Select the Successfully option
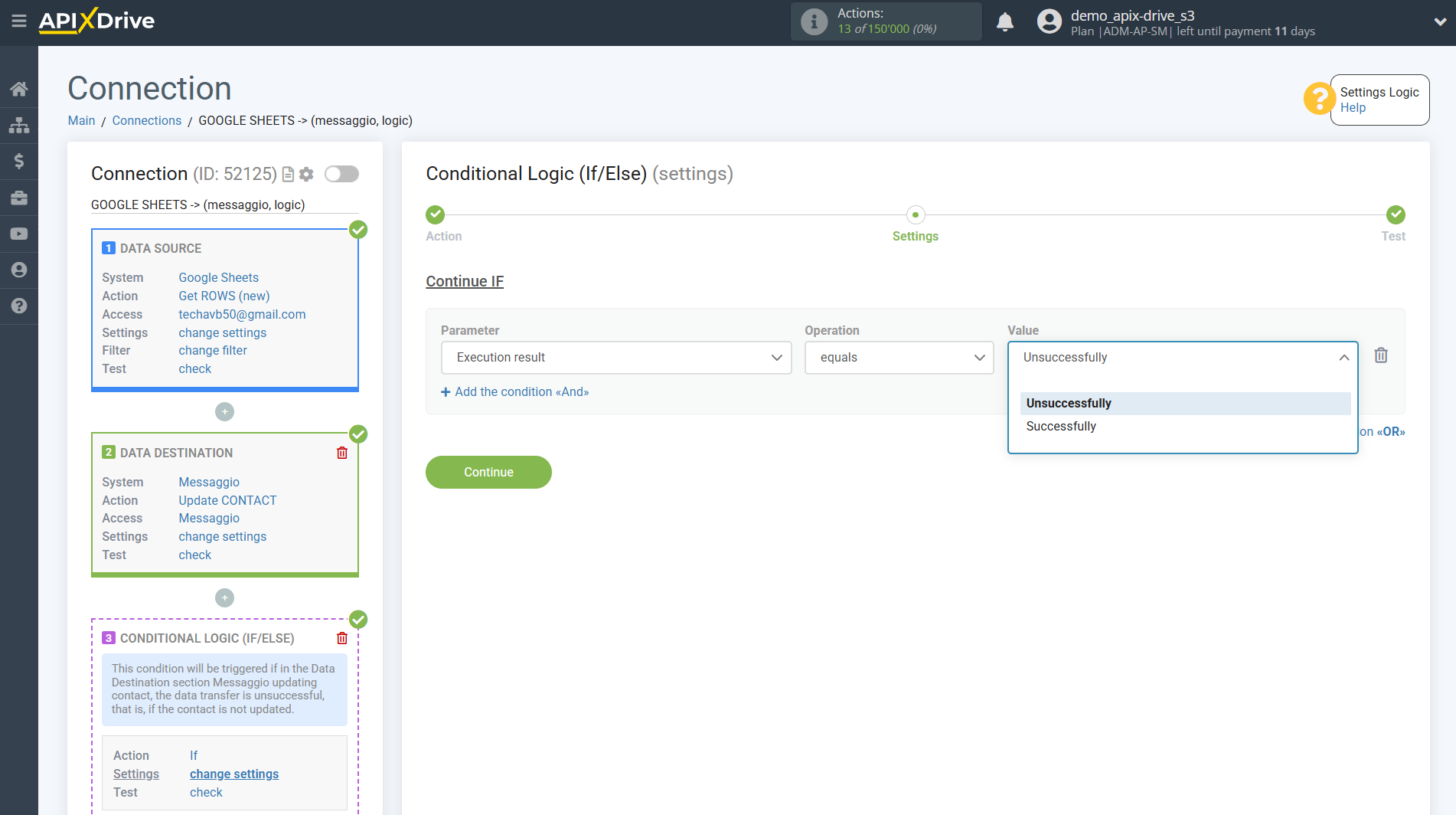The height and width of the screenshot is (815, 1456). 1185,427
